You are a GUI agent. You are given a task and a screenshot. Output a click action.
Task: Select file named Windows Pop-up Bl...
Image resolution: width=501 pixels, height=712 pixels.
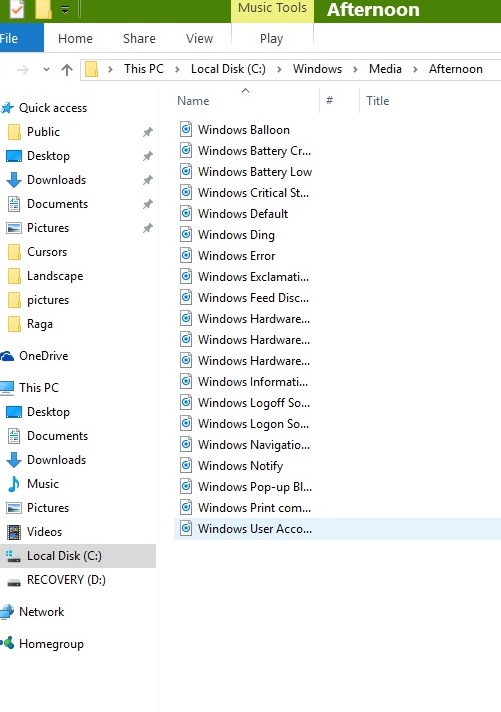pos(255,487)
